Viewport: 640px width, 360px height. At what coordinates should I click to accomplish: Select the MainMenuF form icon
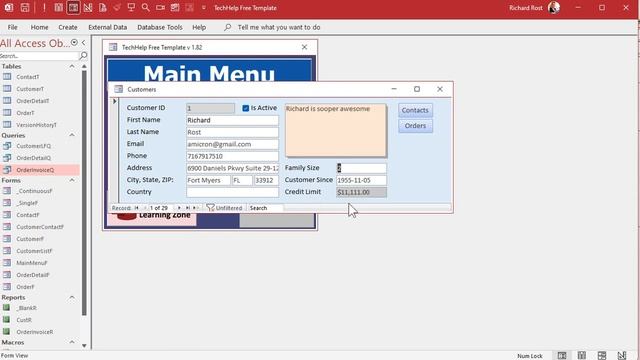pyautogui.click(x=7, y=262)
